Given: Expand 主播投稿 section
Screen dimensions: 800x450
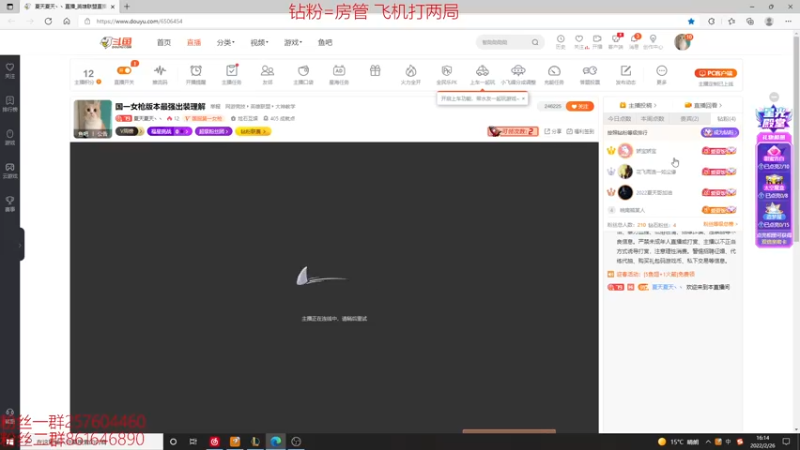Looking at the screenshot, I should (x=638, y=105).
